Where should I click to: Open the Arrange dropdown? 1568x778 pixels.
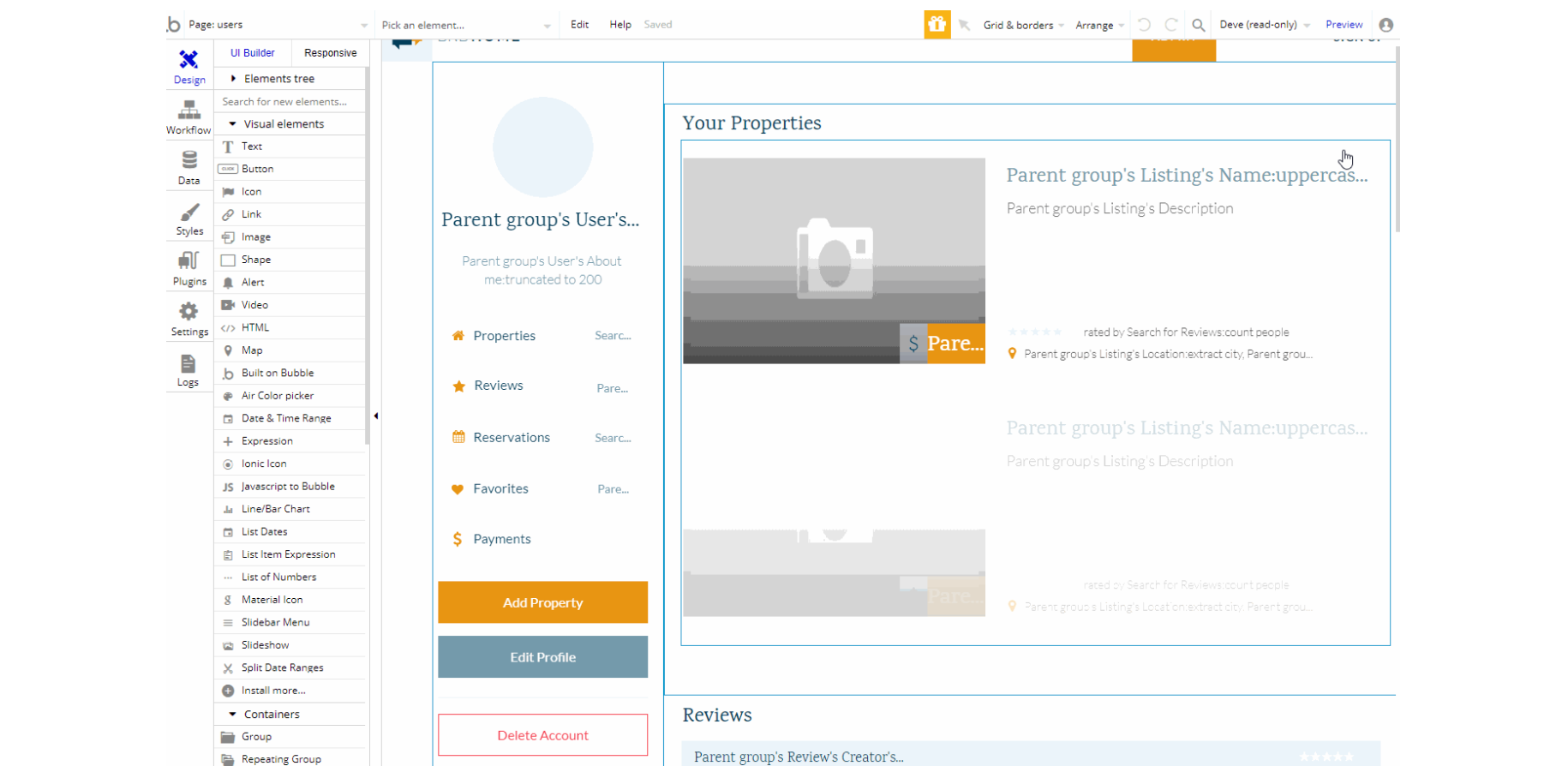click(1099, 25)
